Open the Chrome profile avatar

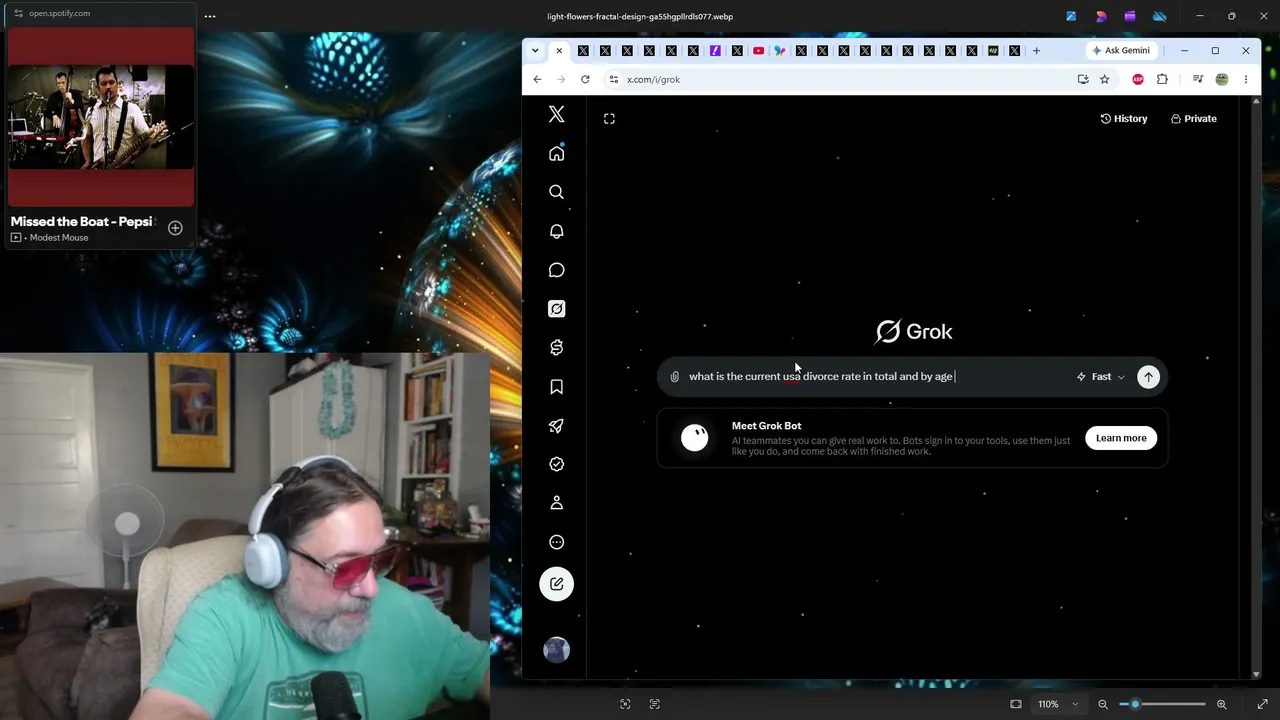[x=1222, y=79]
